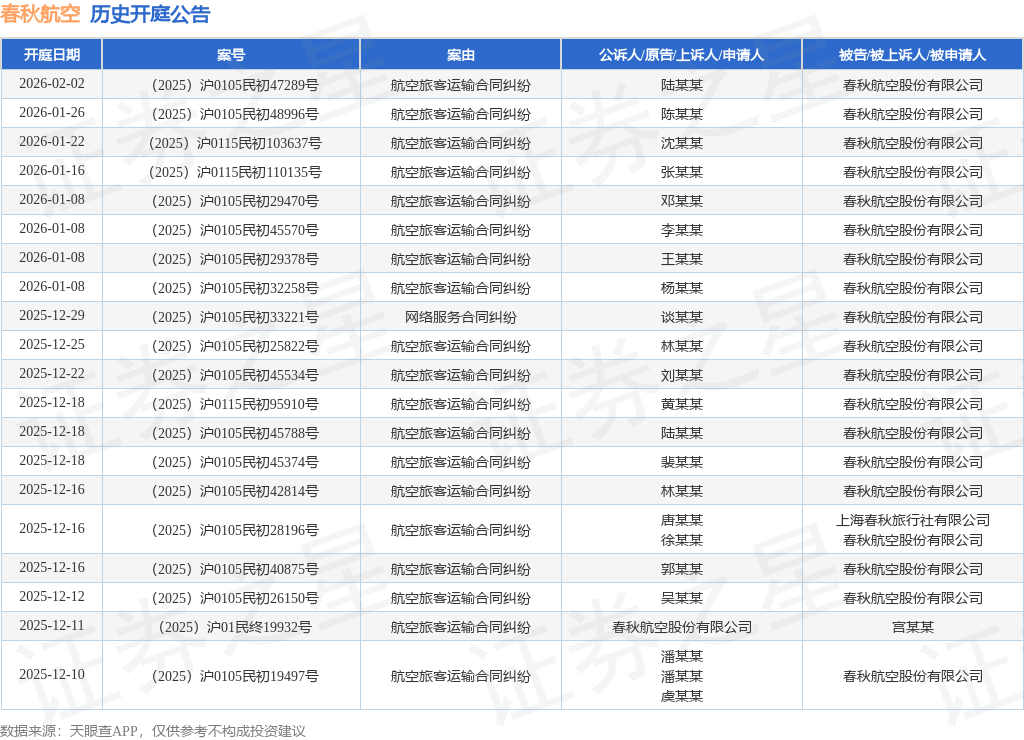Screen dimensions: 1024x740
Task: Click case number 沪0105民初29378号
Action: (259, 259)
